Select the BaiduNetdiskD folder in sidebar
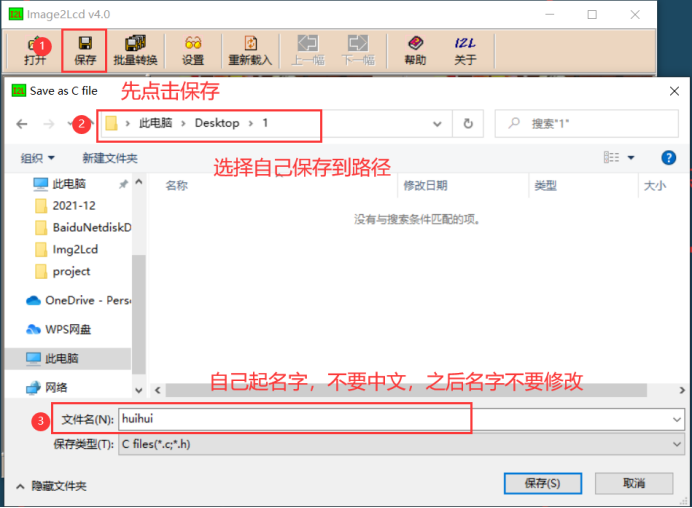 82,227
